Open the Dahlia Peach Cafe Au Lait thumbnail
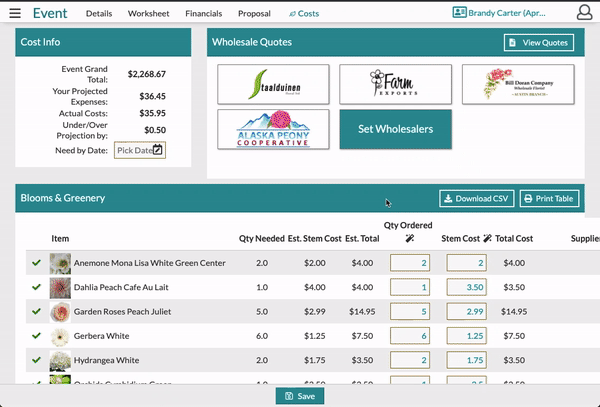Screen dimensions: 600x407 (x=60, y=288)
